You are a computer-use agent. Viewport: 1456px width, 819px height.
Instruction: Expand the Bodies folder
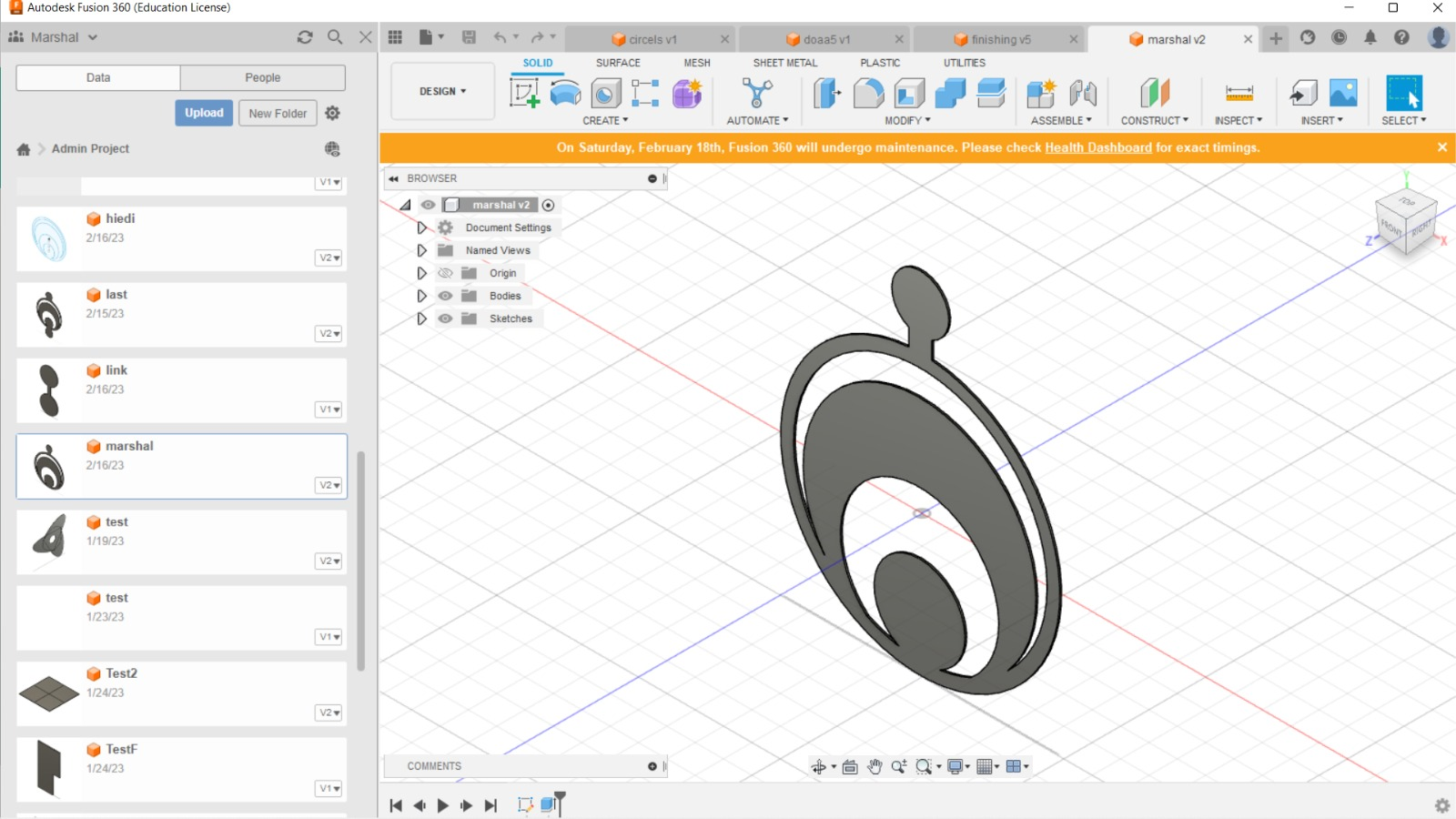pos(421,296)
